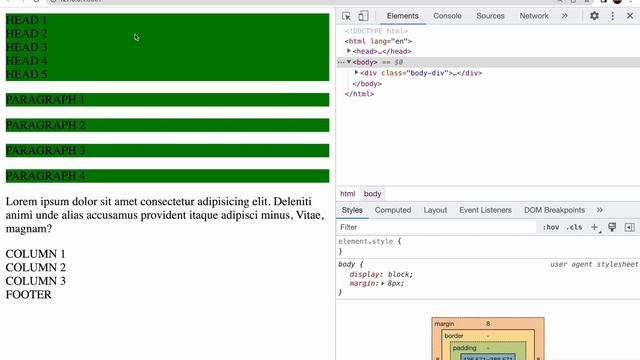Close the DevTools panel
Image resolution: width=640 pixels, height=360 pixels.
[630, 16]
